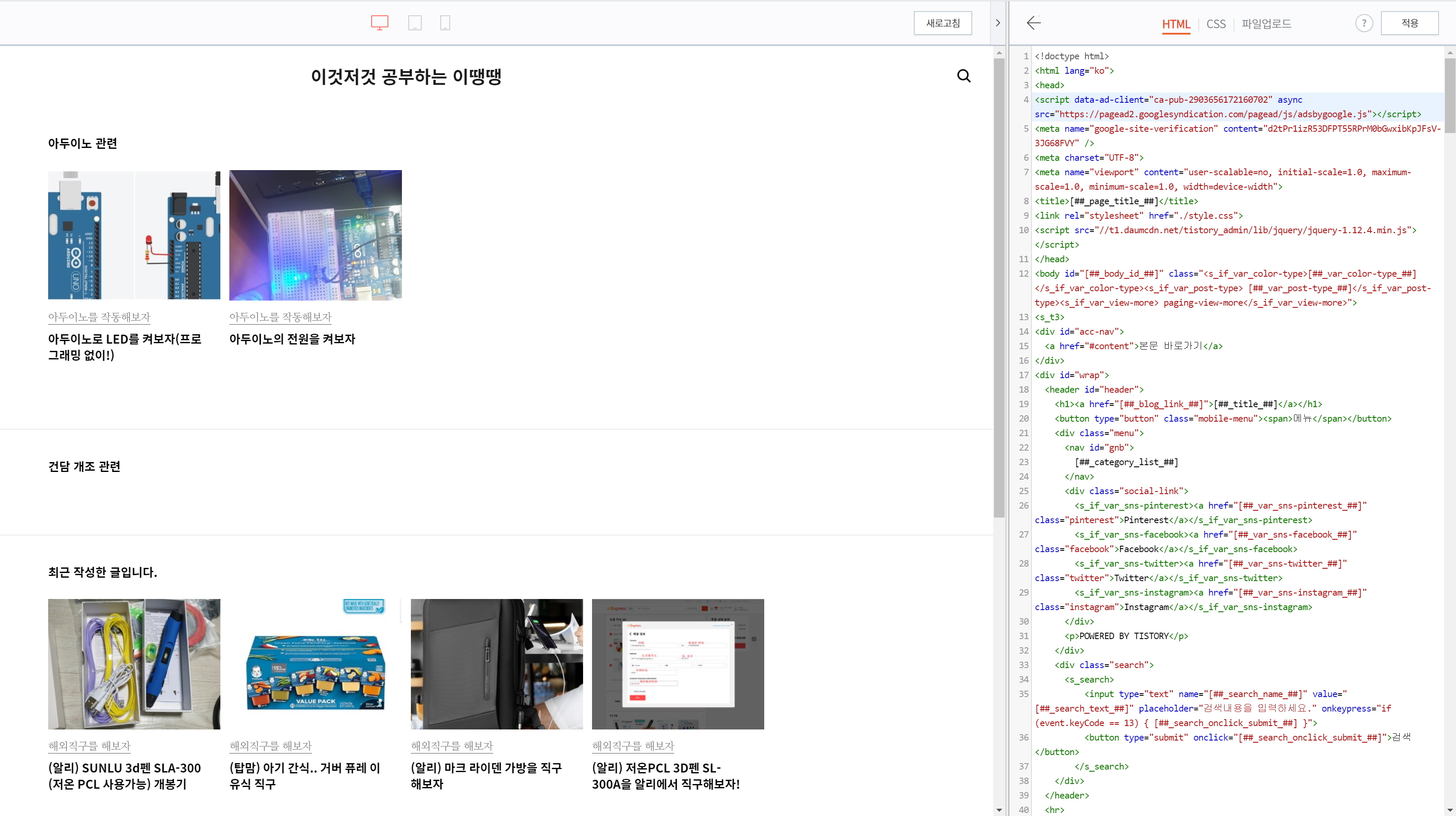Open the blog title 이것저것 공부하는 이땡땡

point(406,76)
